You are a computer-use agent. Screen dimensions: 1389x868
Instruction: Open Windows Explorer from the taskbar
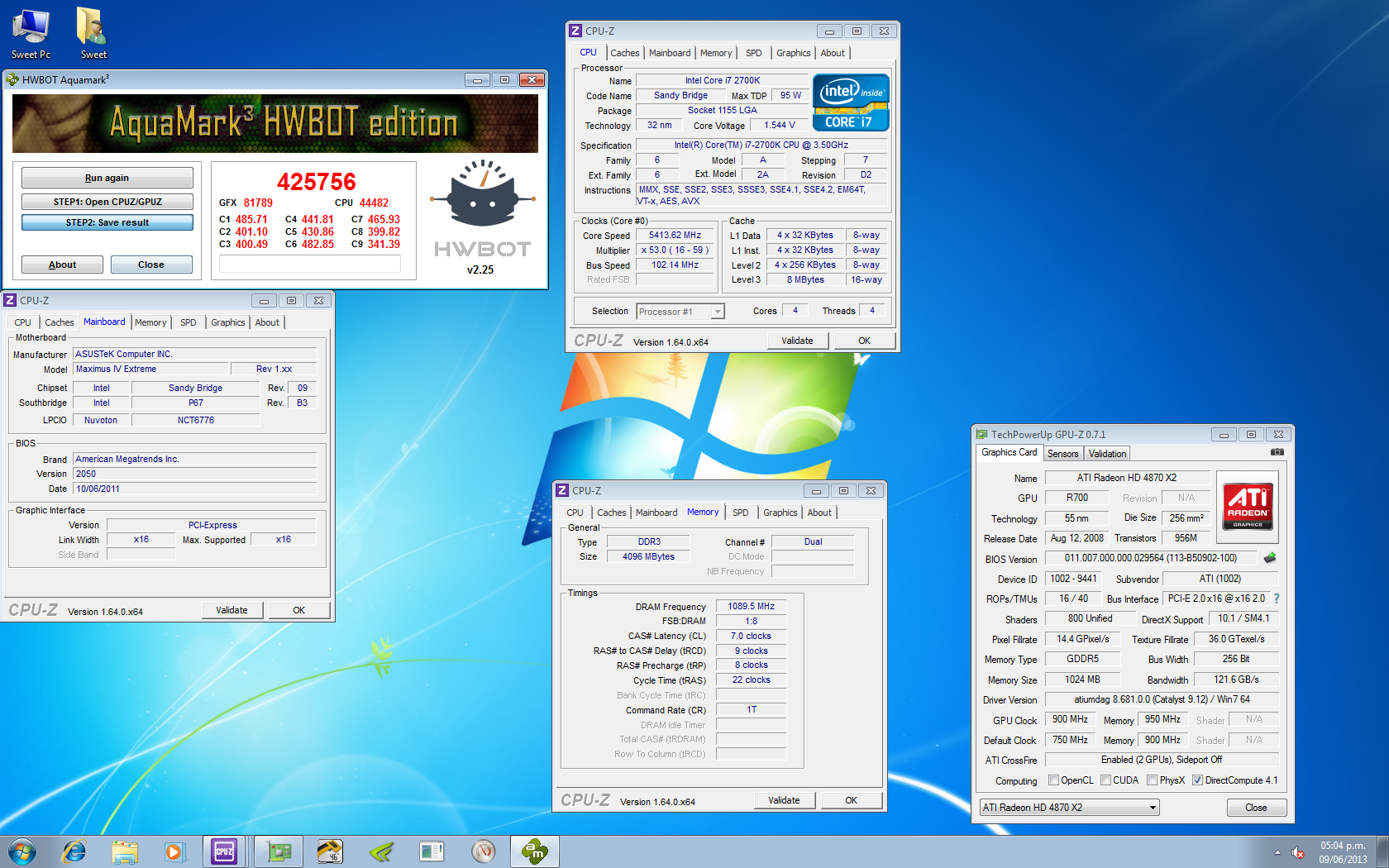125,851
